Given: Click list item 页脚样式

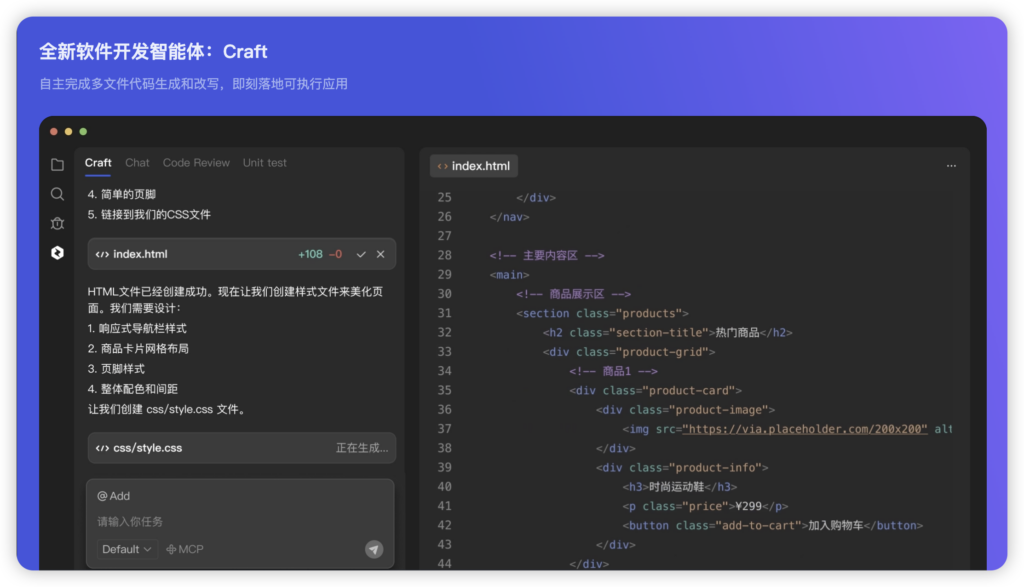Looking at the screenshot, I should tap(116, 369).
